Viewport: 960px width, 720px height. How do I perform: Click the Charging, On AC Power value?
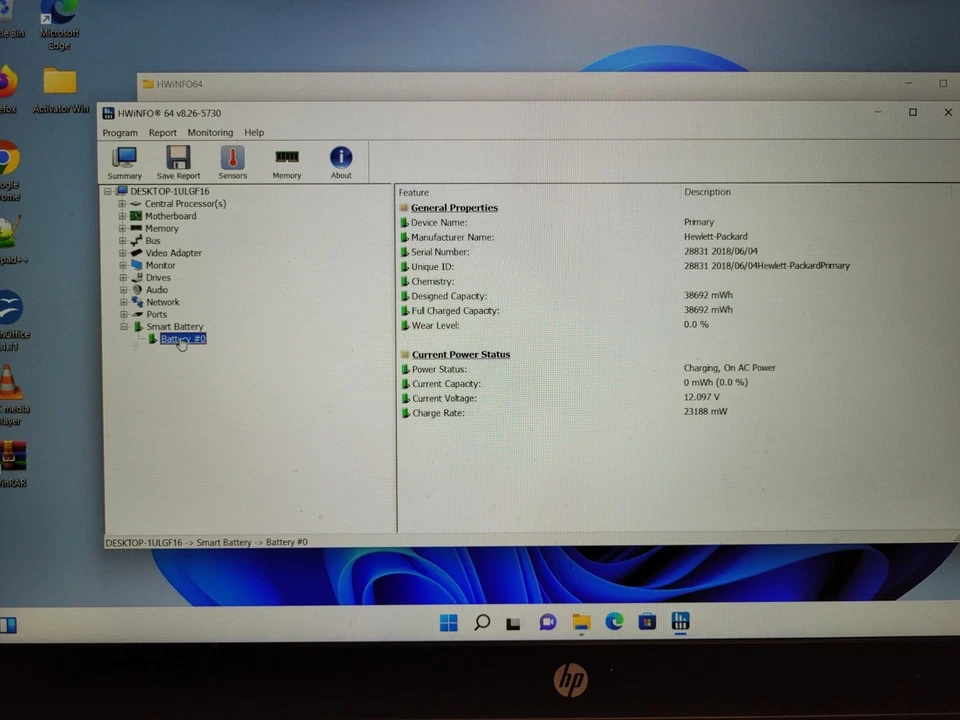click(x=729, y=368)
